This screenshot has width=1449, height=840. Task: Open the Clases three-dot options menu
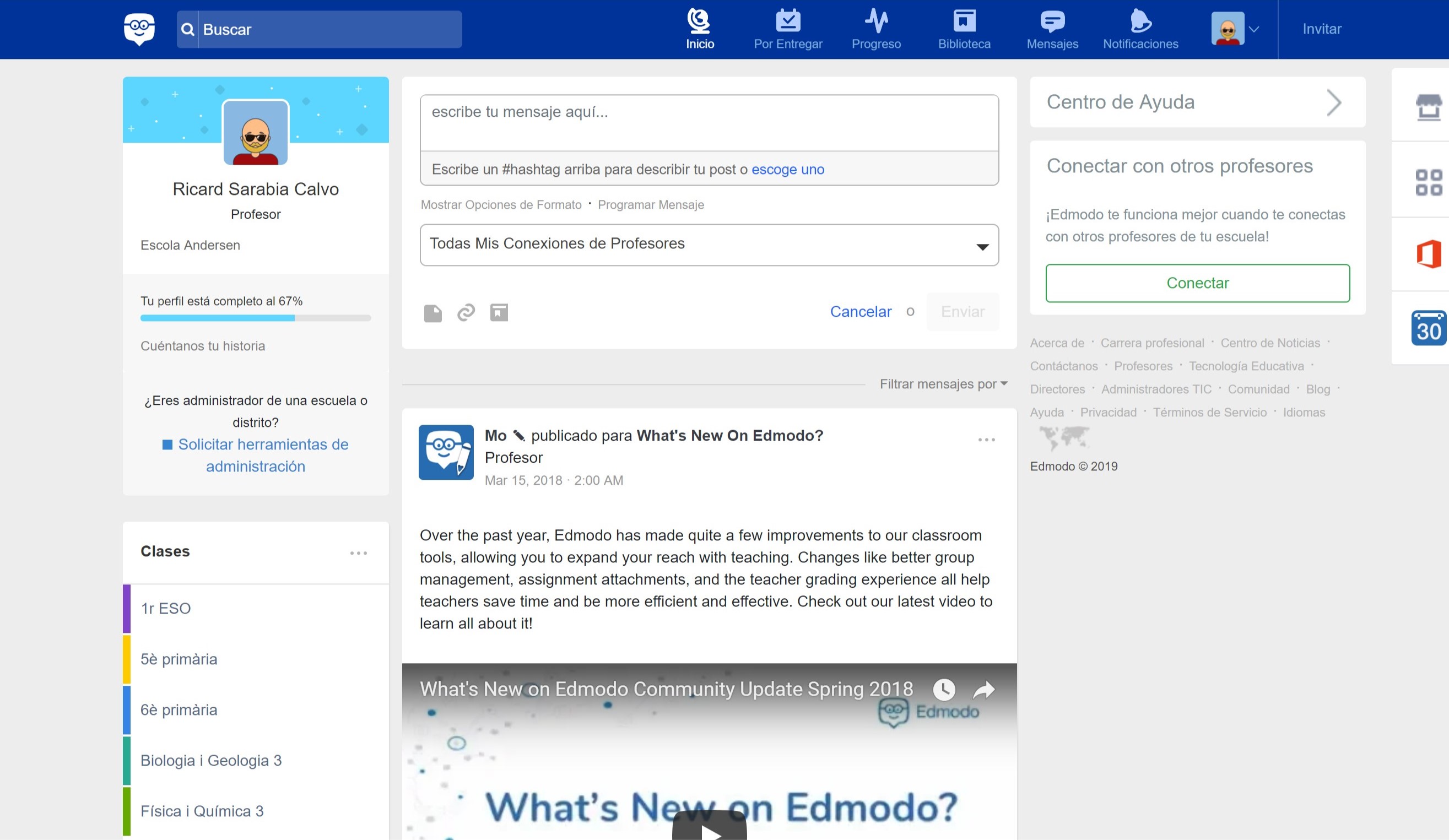click(358, 553)
